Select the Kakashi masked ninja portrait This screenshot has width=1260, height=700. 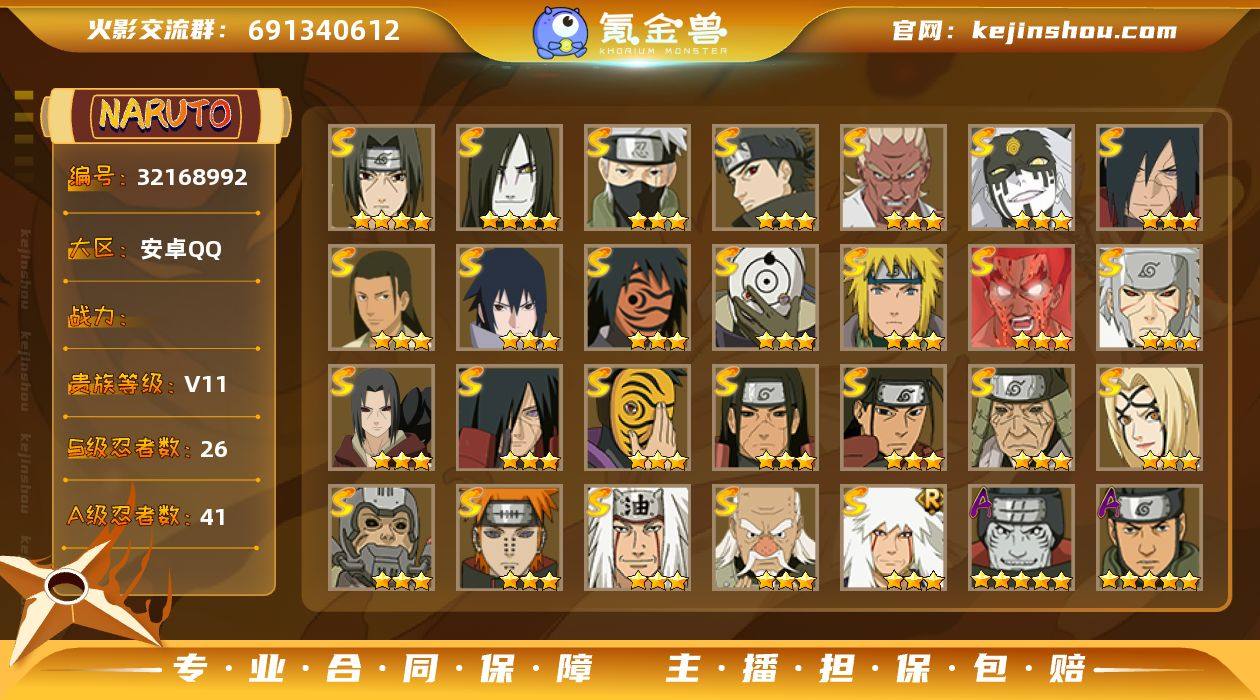click(637, 178)
